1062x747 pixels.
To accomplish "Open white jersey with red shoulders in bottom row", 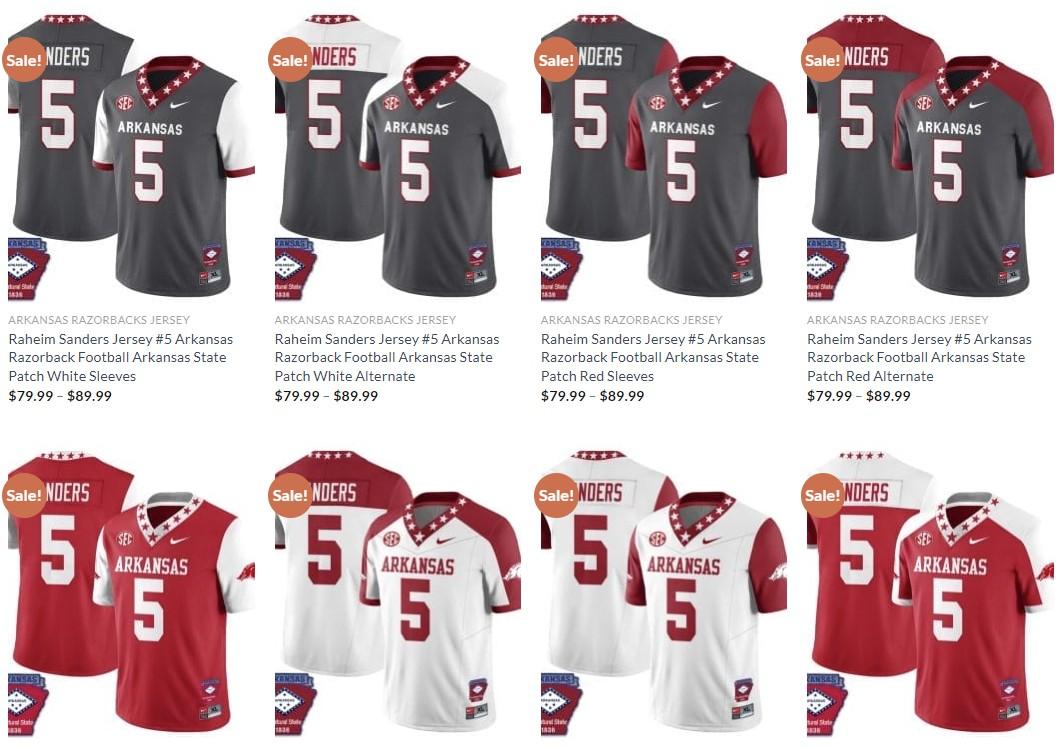I will tap(398, 593).
